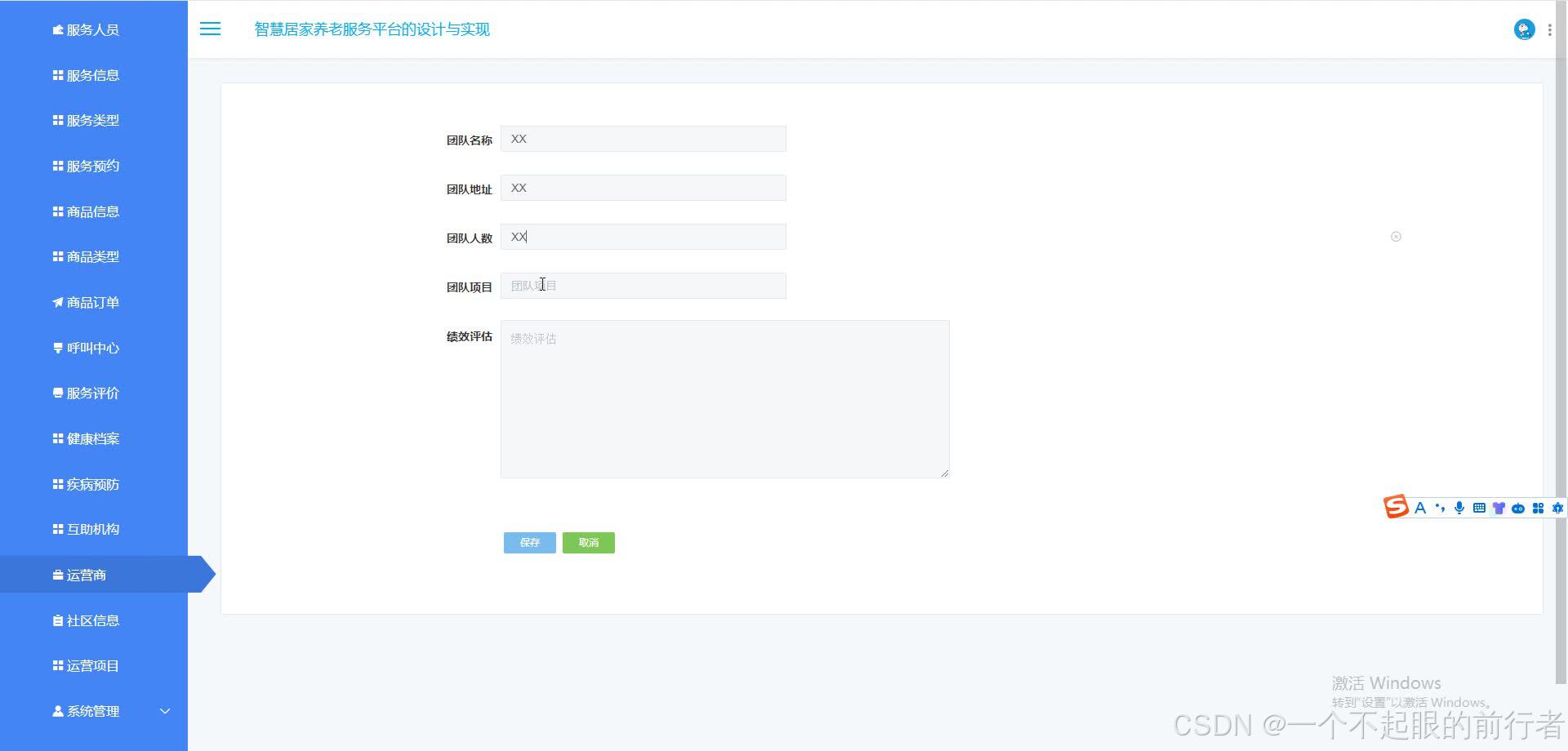The width and height of the screenshot is (1568, 751).
Task: Focus the 团队项目 input field
Action: tap(644, 286)
